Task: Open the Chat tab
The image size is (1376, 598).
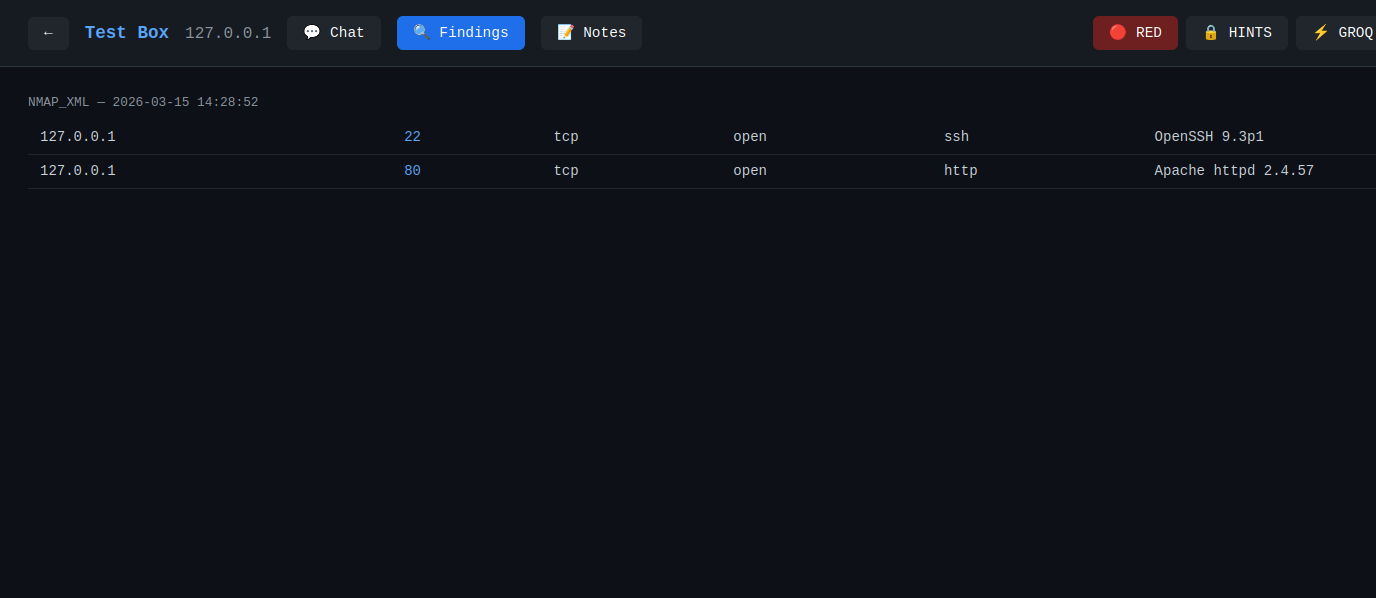Action: point(333,33)
